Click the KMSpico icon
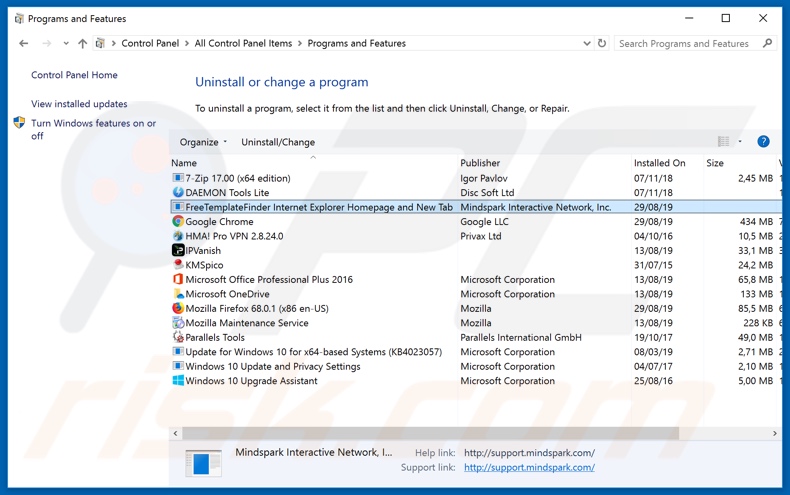 click(x=178, y=265)
